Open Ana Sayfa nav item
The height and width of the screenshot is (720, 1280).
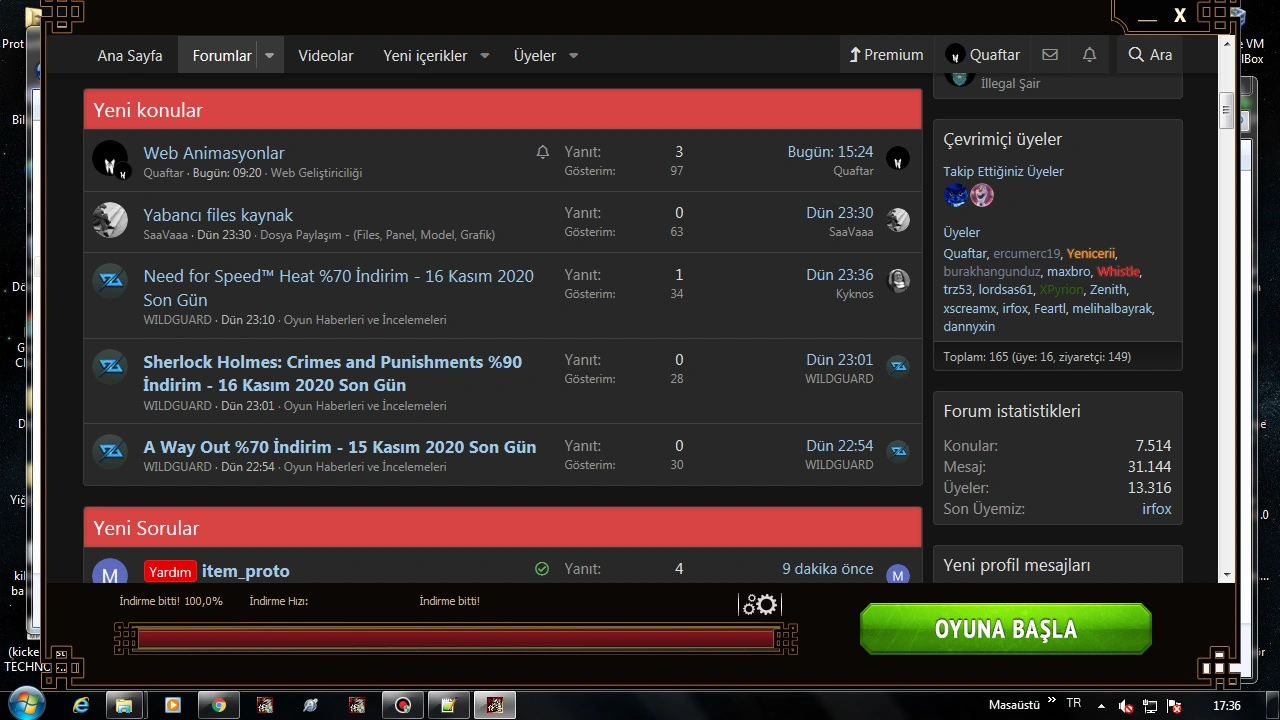coord(130,55)
